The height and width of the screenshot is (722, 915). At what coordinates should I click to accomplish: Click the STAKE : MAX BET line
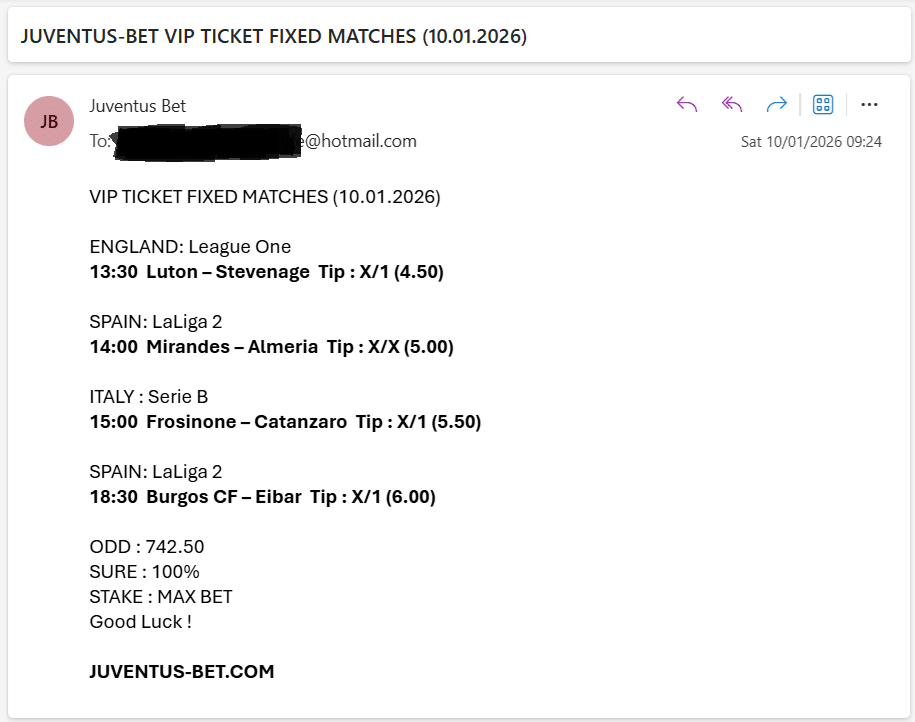[160, 596]
